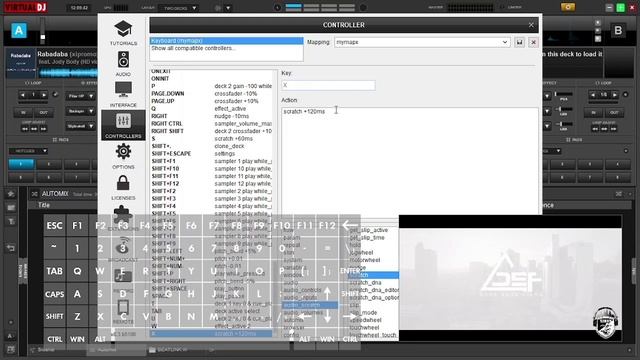Halve the right deck loop length
Image resolution: width=640 pixels, height=360 pixels.
(593, 95)
